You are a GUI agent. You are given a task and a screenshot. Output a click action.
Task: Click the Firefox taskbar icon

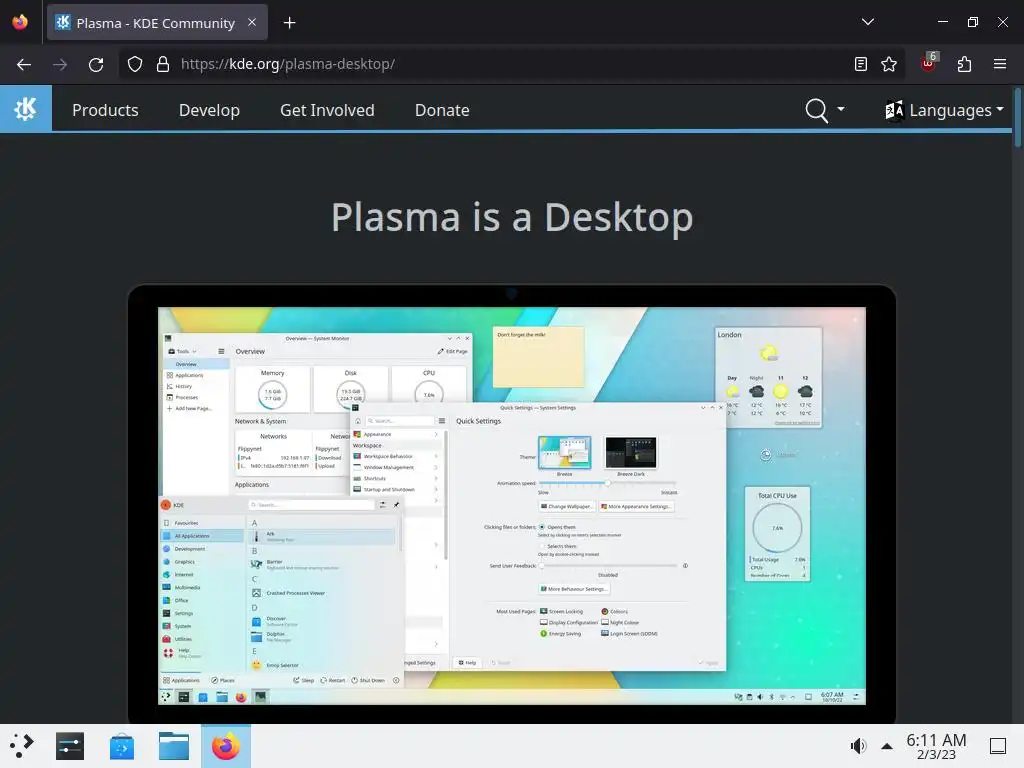pos(226,746)
